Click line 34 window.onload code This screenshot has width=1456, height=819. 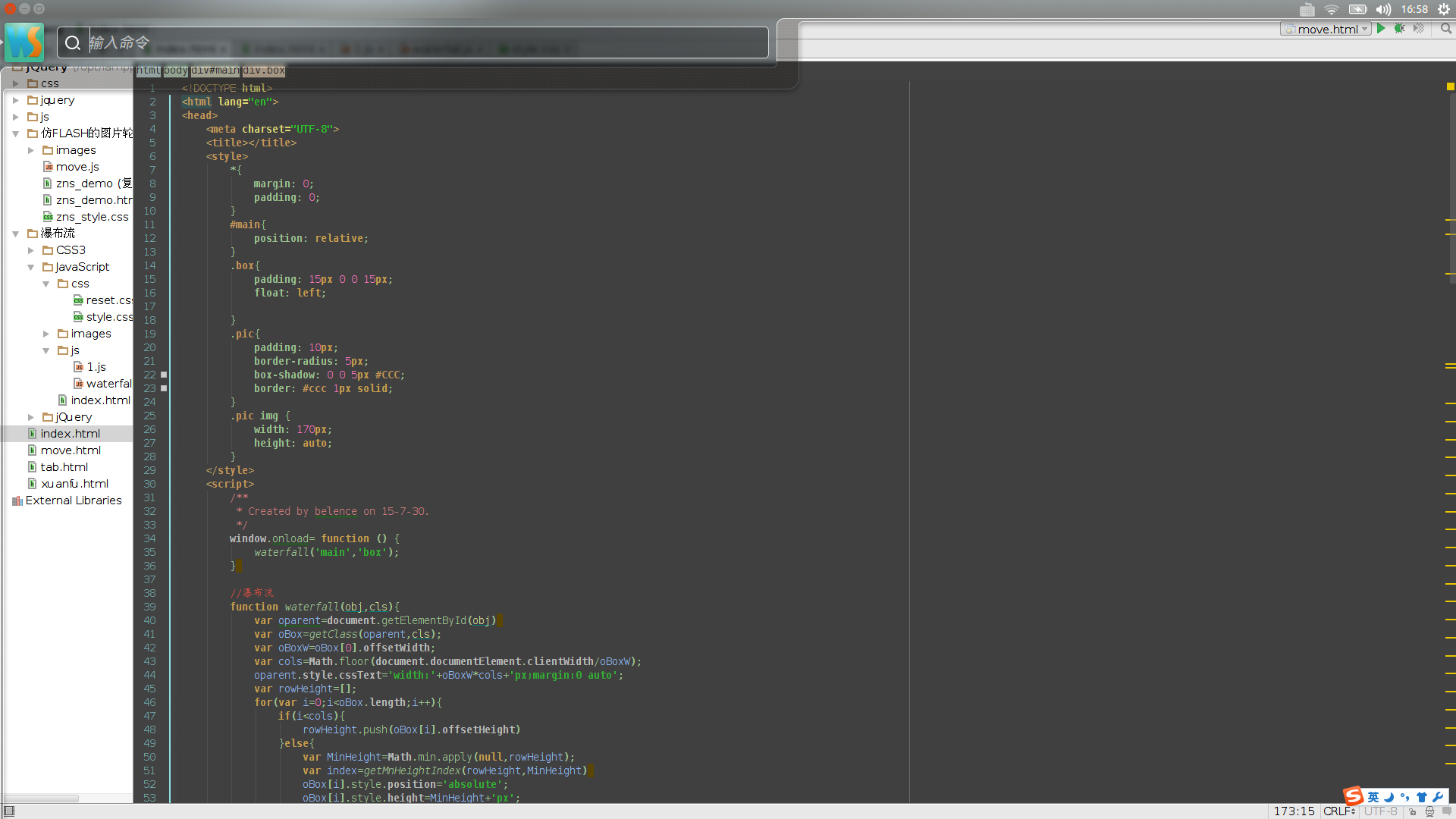[x=315, y=538]
